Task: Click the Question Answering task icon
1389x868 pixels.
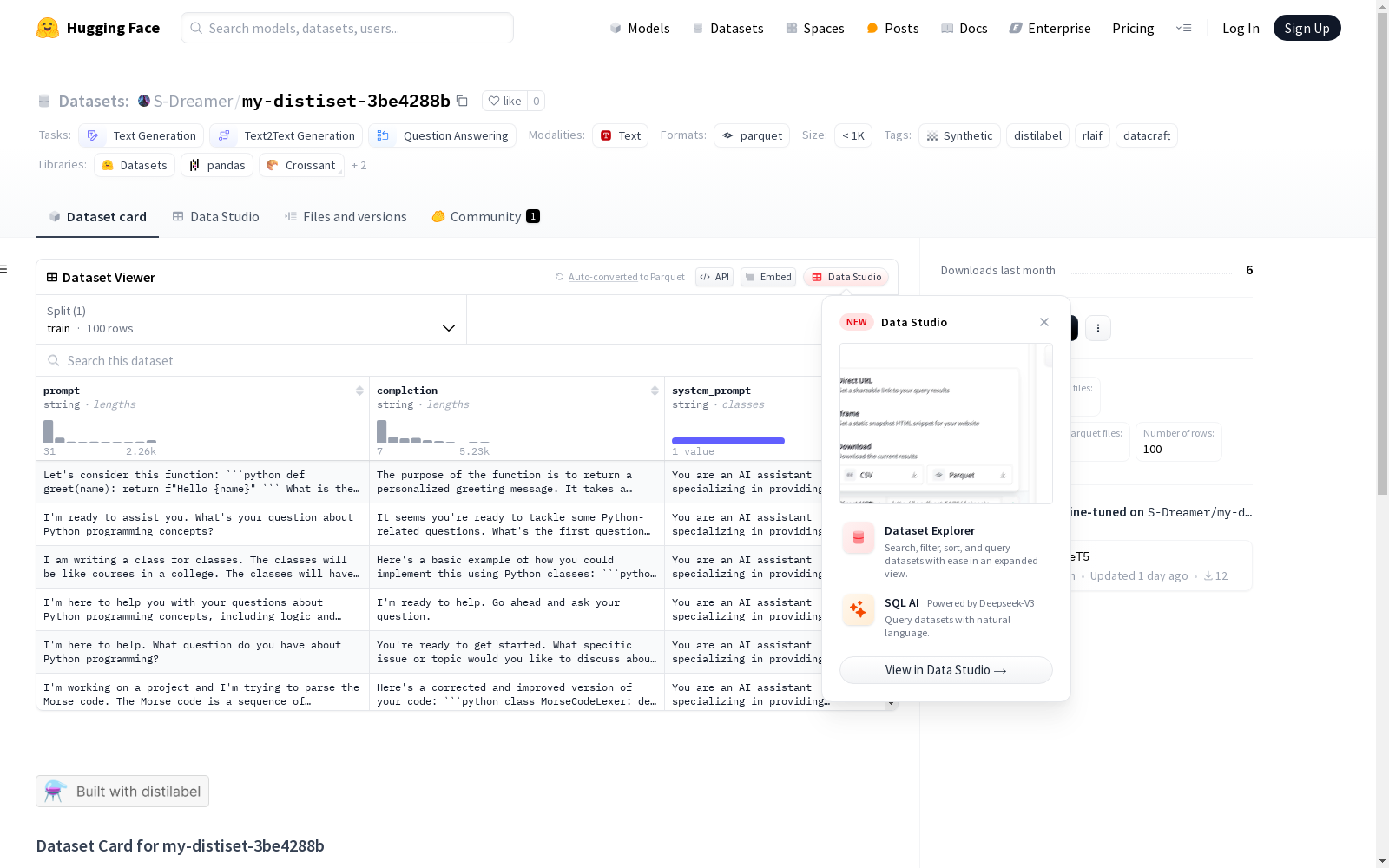Action: 383,135
